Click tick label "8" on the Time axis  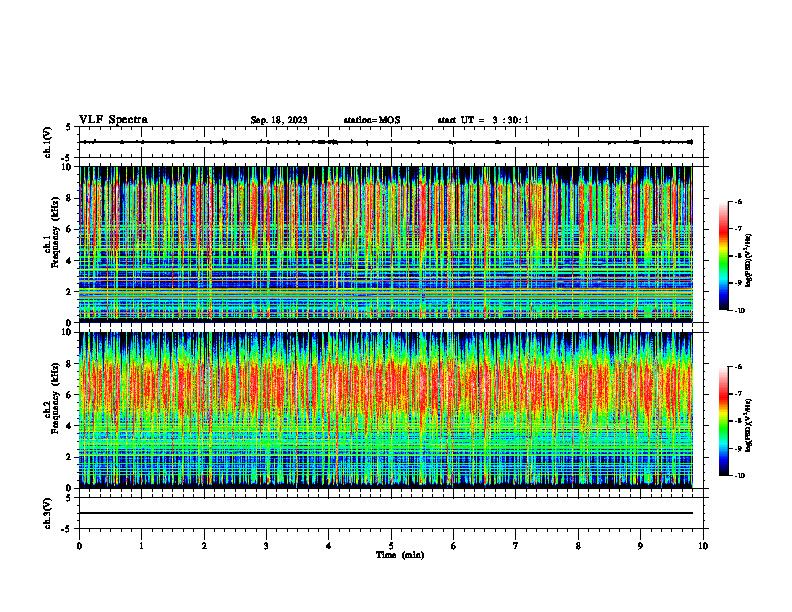(578, 546)
